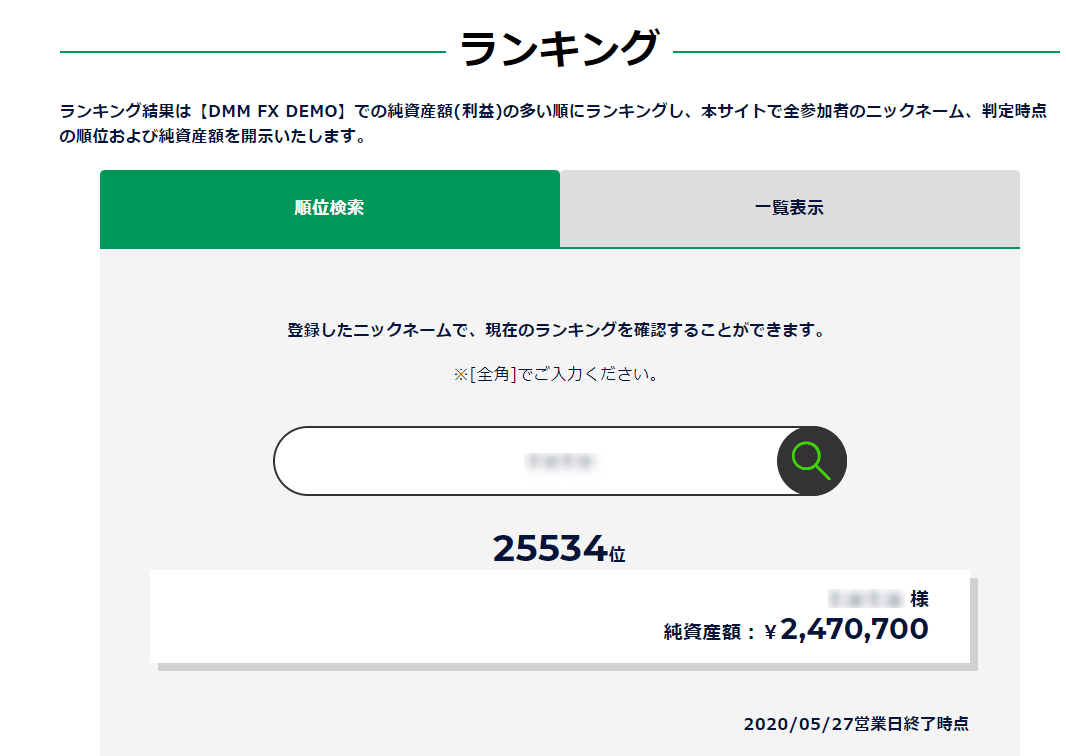
Task: Click the 純資産額 label
Action: (x=702, y=632)
